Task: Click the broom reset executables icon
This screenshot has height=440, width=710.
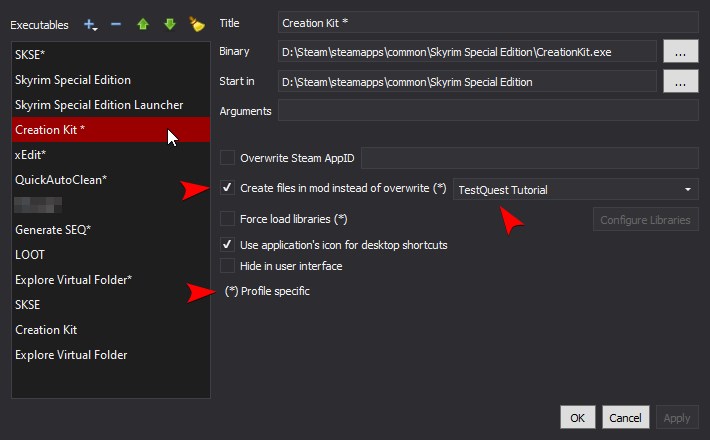Action: pyautogui.click(x=197, y=24)
